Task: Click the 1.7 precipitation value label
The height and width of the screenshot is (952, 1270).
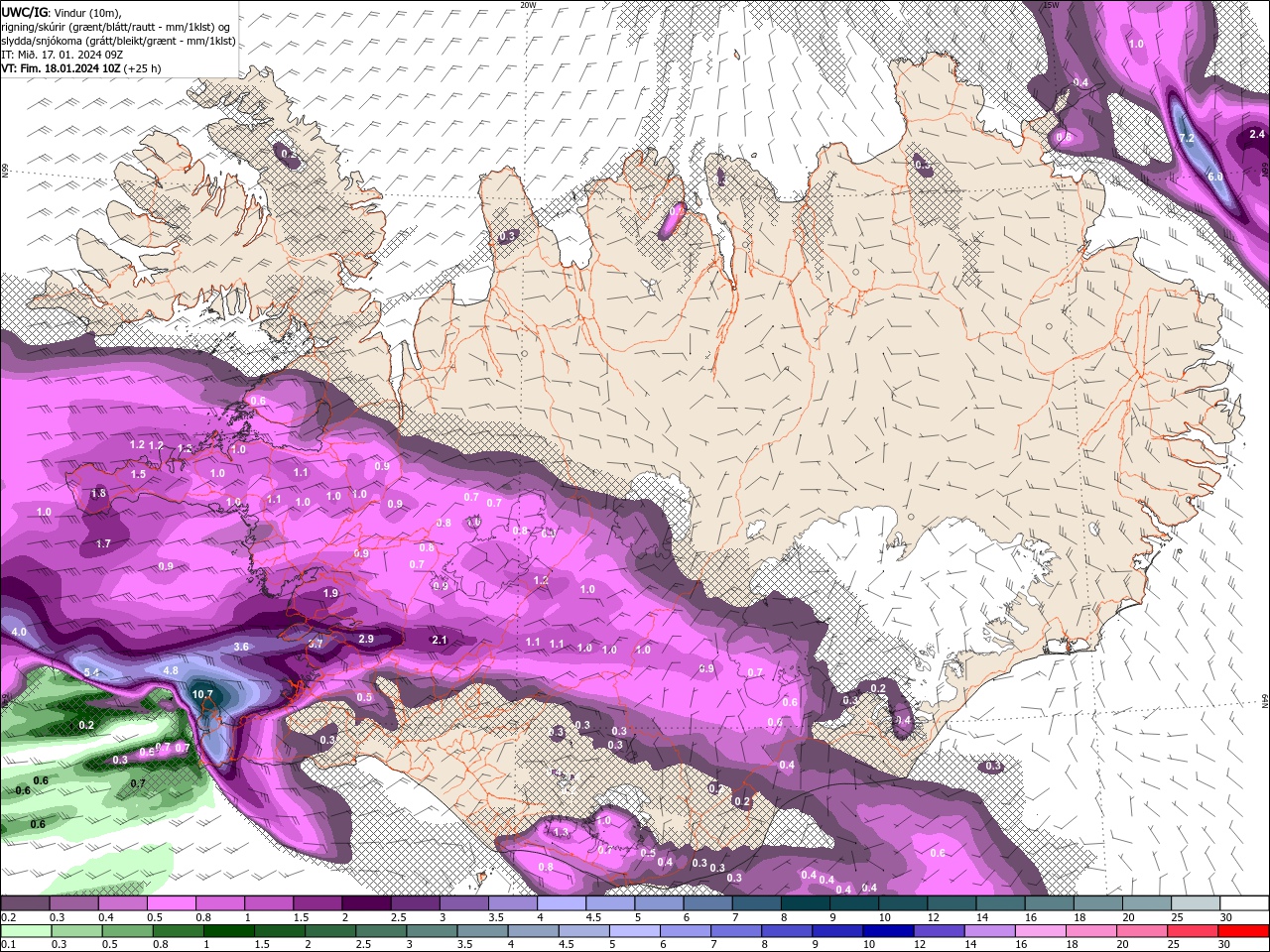Action: pos(103,543)
